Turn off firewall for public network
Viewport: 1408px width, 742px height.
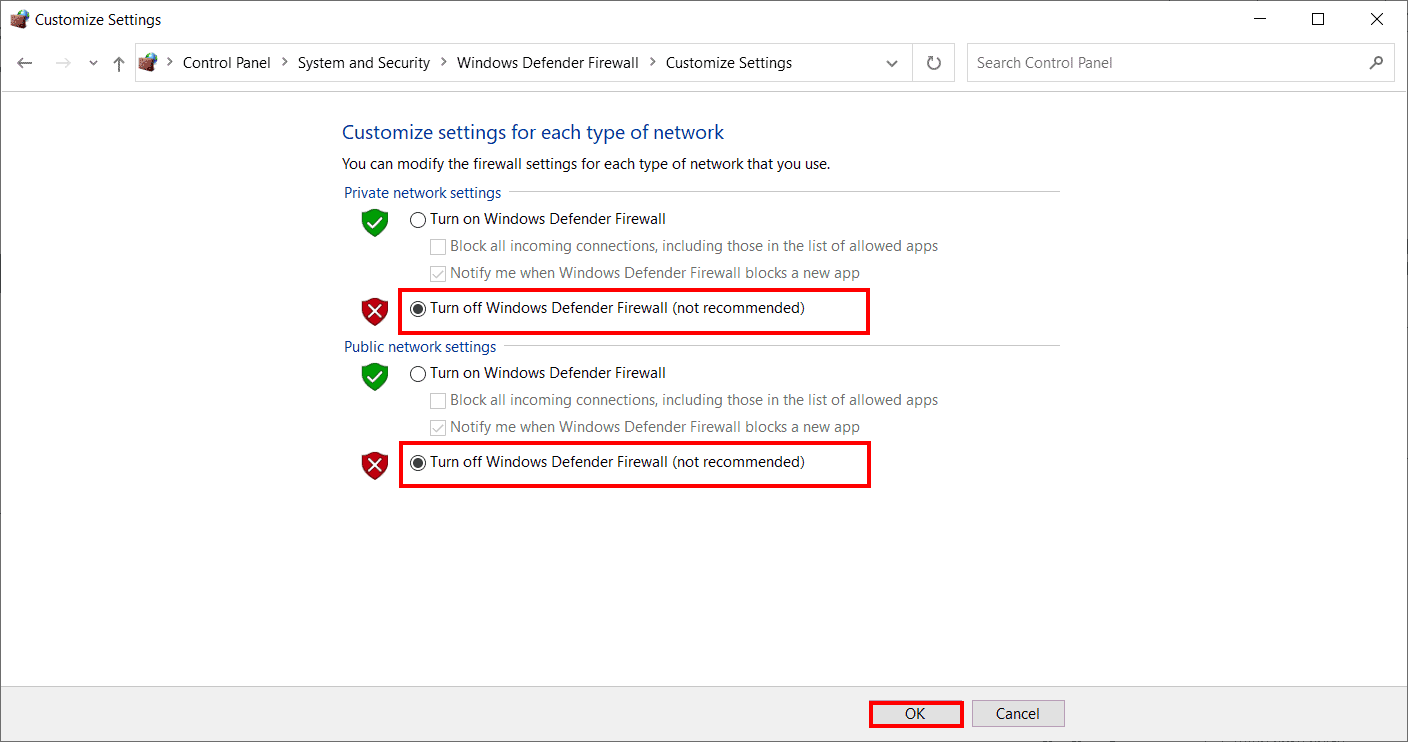[x=607, y=462]
